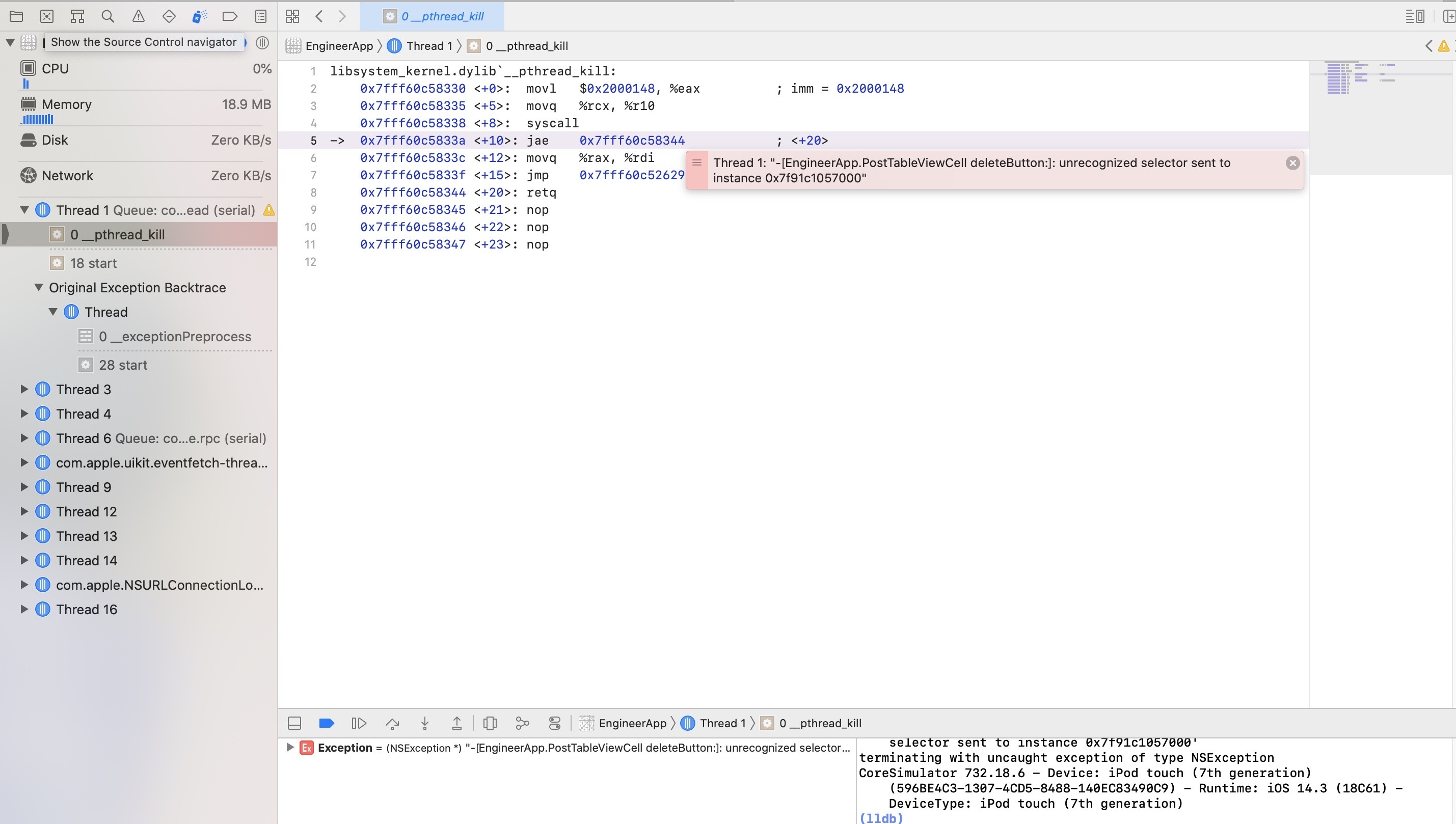
Task: Step into the current instruction
Action: [x=424, y=723]
